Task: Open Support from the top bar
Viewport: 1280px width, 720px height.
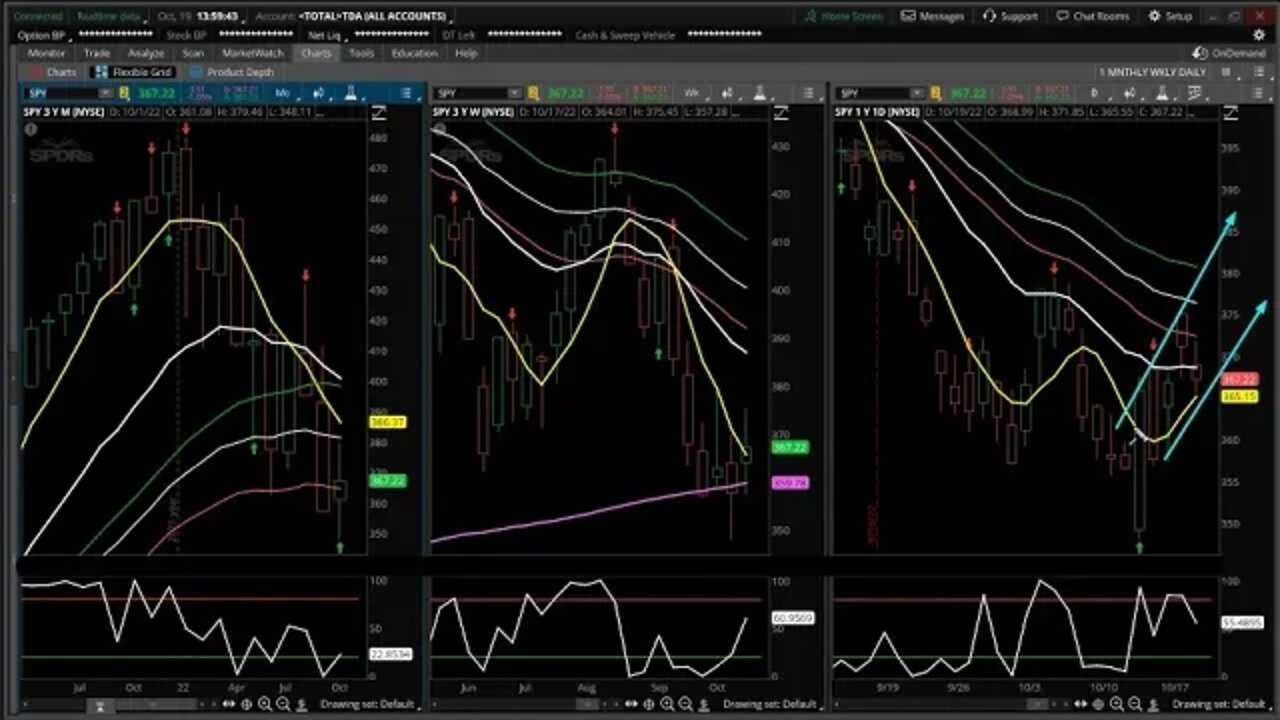Action: tap(1010, 16)
